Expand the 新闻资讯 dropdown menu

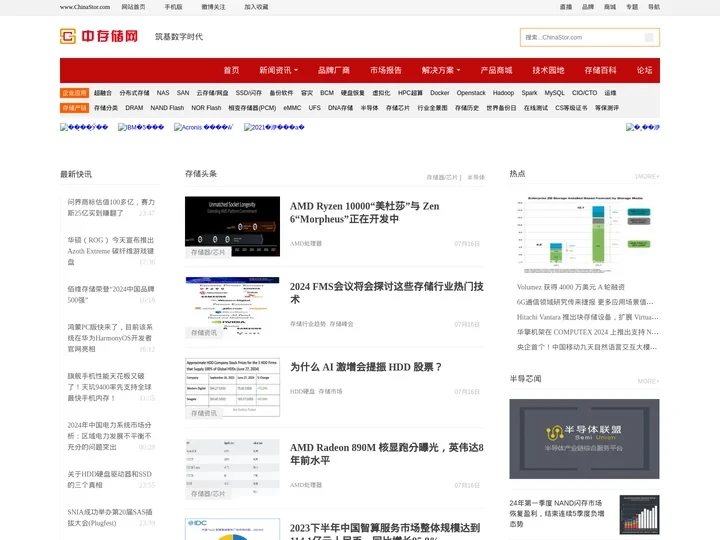(278, 70)
